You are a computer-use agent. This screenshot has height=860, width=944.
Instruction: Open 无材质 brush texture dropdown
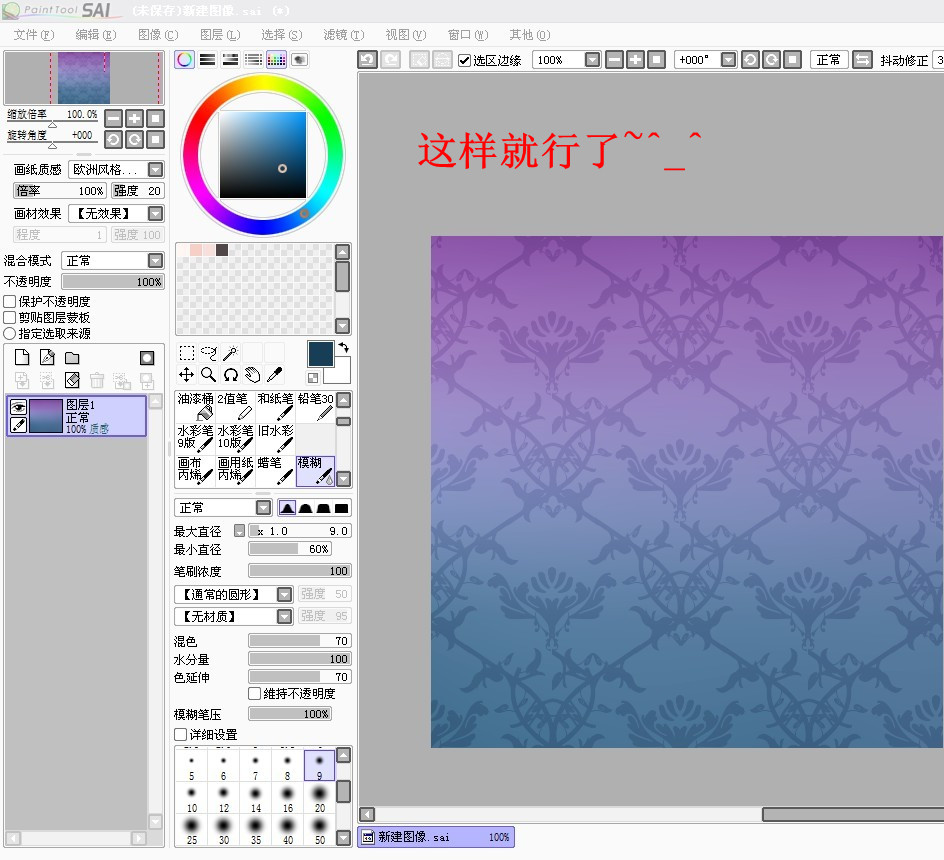click(x=284, y=616)
